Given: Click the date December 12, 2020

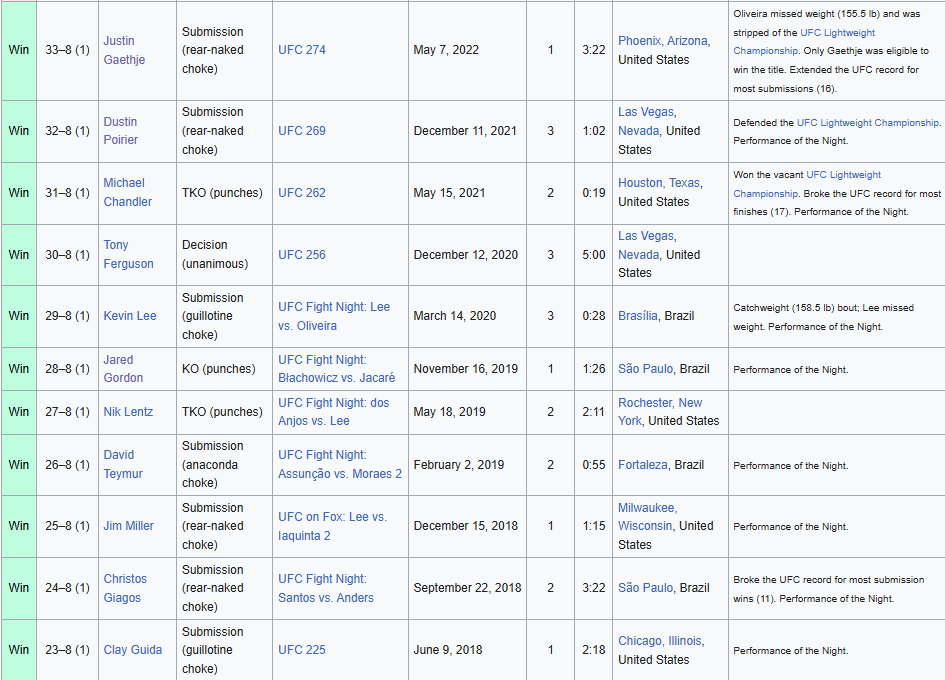Looking at the screenshot, I should coord(465,255).
